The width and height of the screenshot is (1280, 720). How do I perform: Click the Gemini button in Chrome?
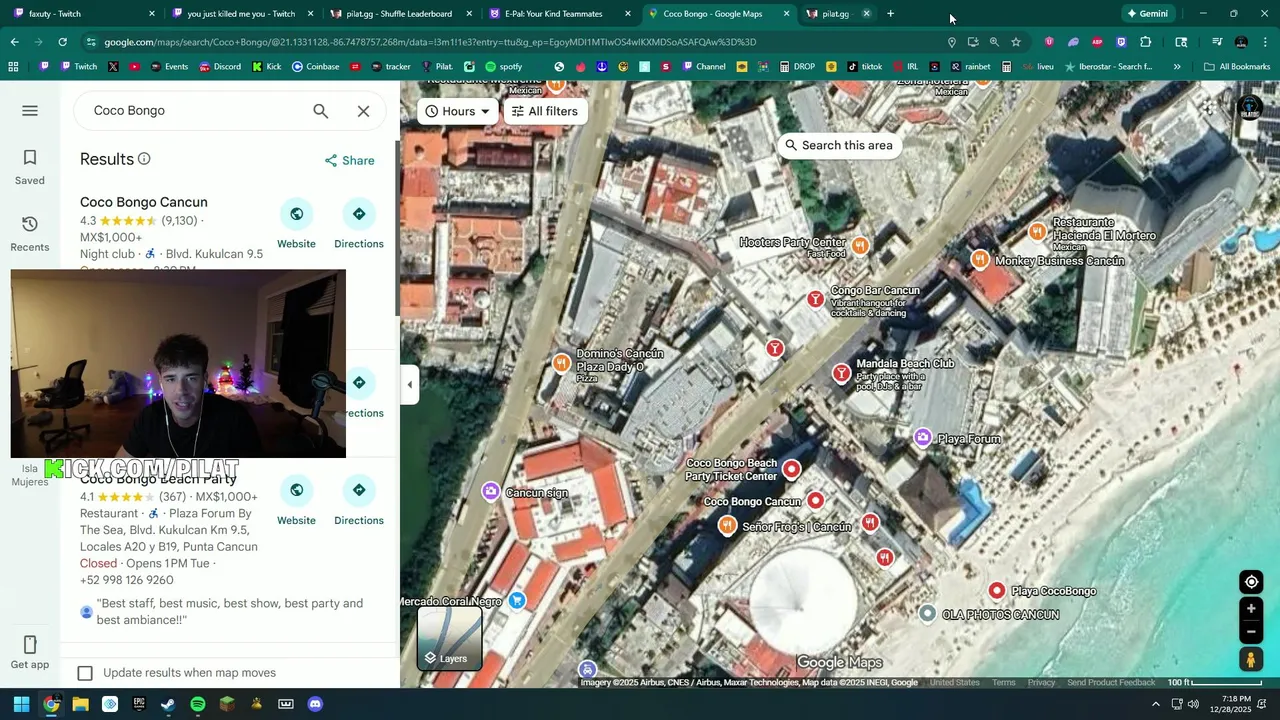pyautogui.click(x=1147, y=14)
